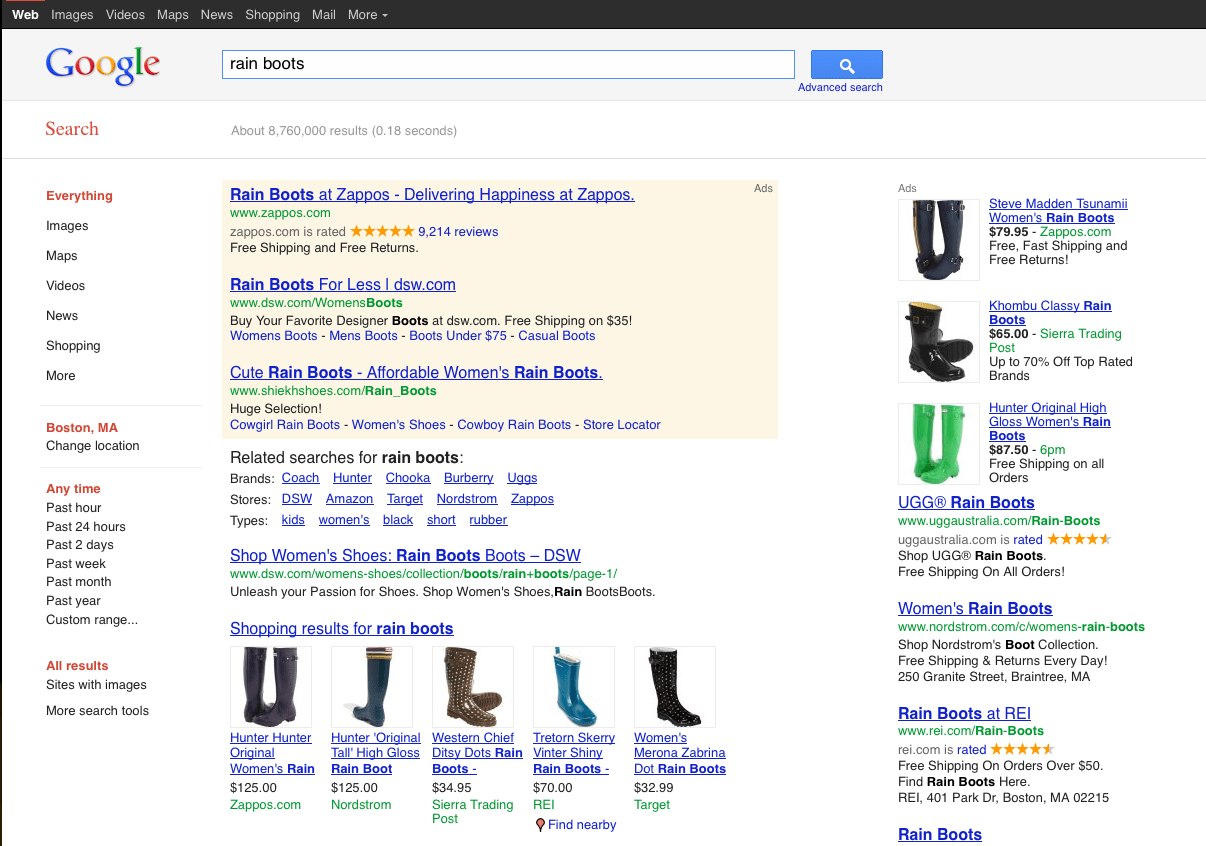Image resolution: width=1206 pixels, height=846 pixels.
Task: Open Khombu Classy Rain Boots title link
Action: tap(1050, 313)
